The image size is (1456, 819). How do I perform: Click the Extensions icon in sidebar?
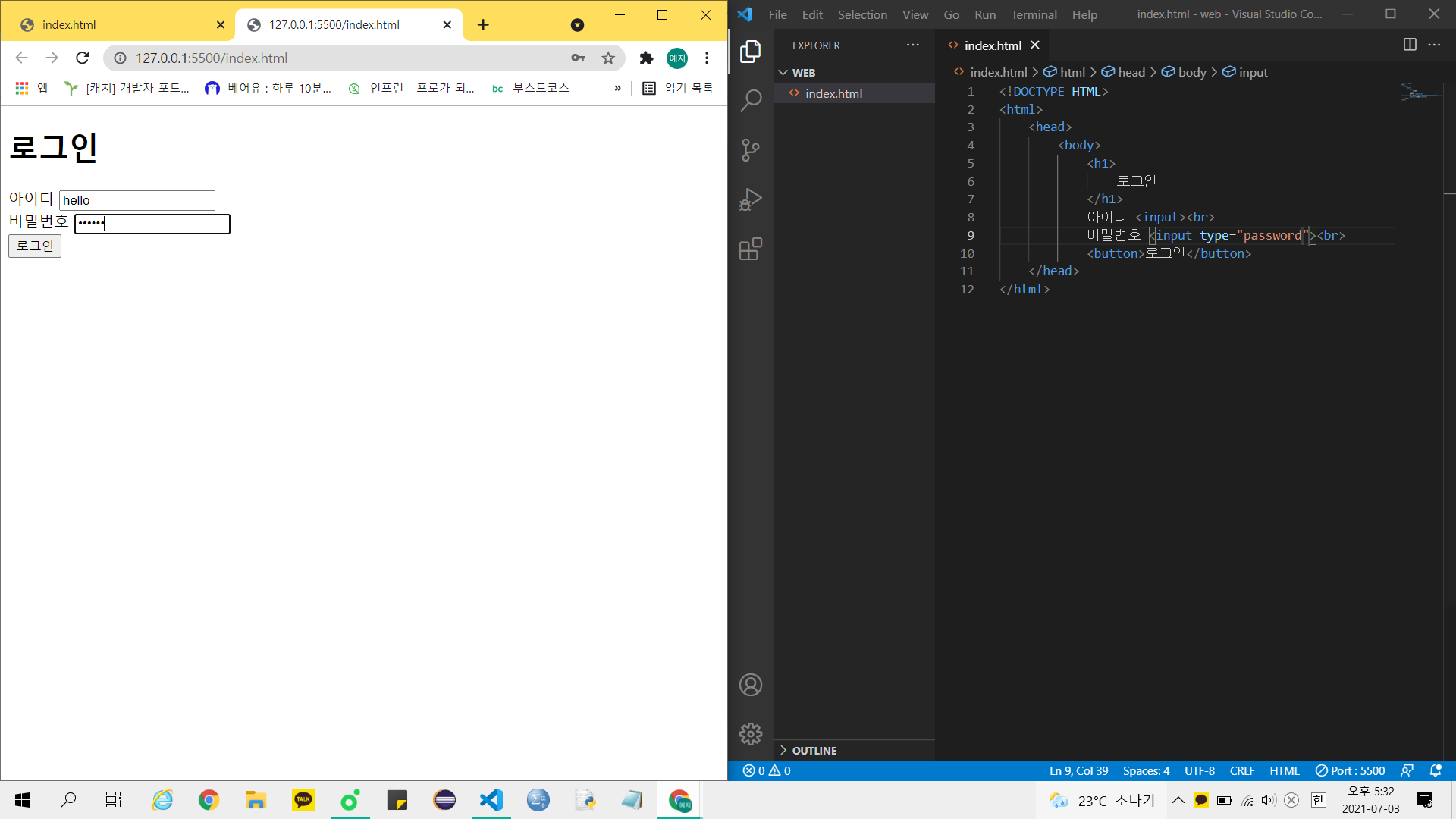(750, 249)
